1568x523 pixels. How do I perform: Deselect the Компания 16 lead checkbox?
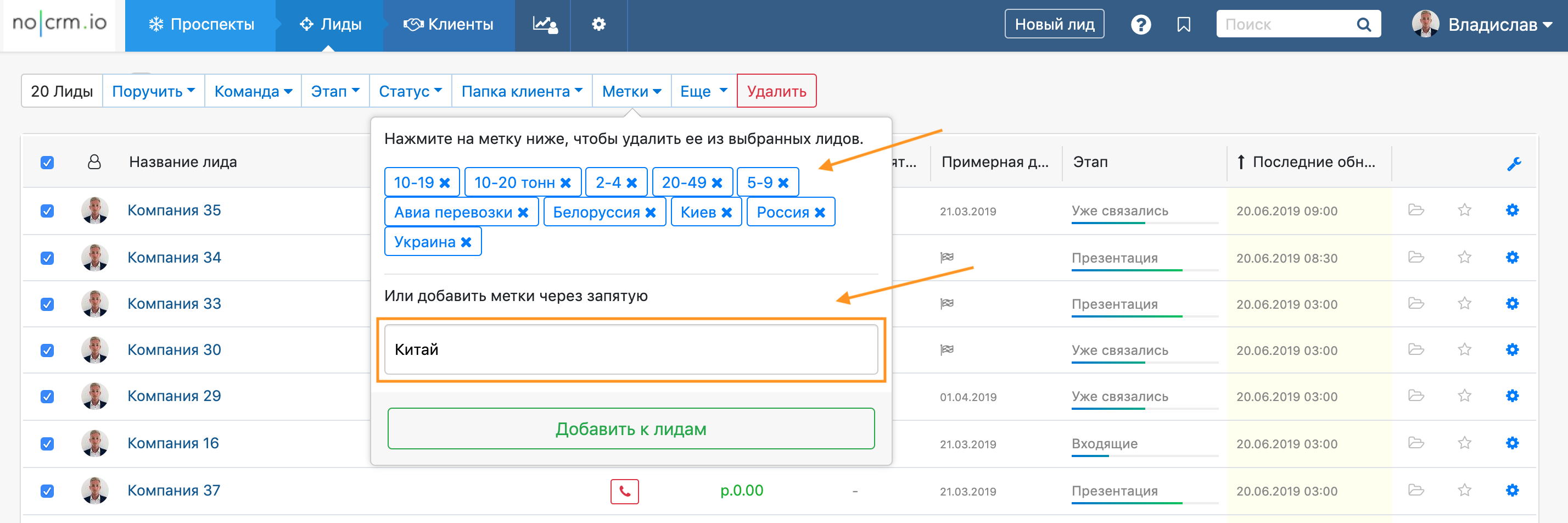[x=47, y=444]
